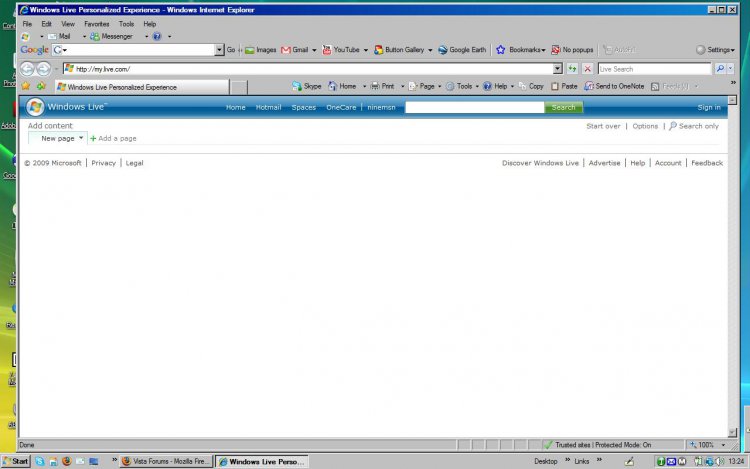Click Search only mode link
This screenshot has height=469, width=750.
click(694, 126)
